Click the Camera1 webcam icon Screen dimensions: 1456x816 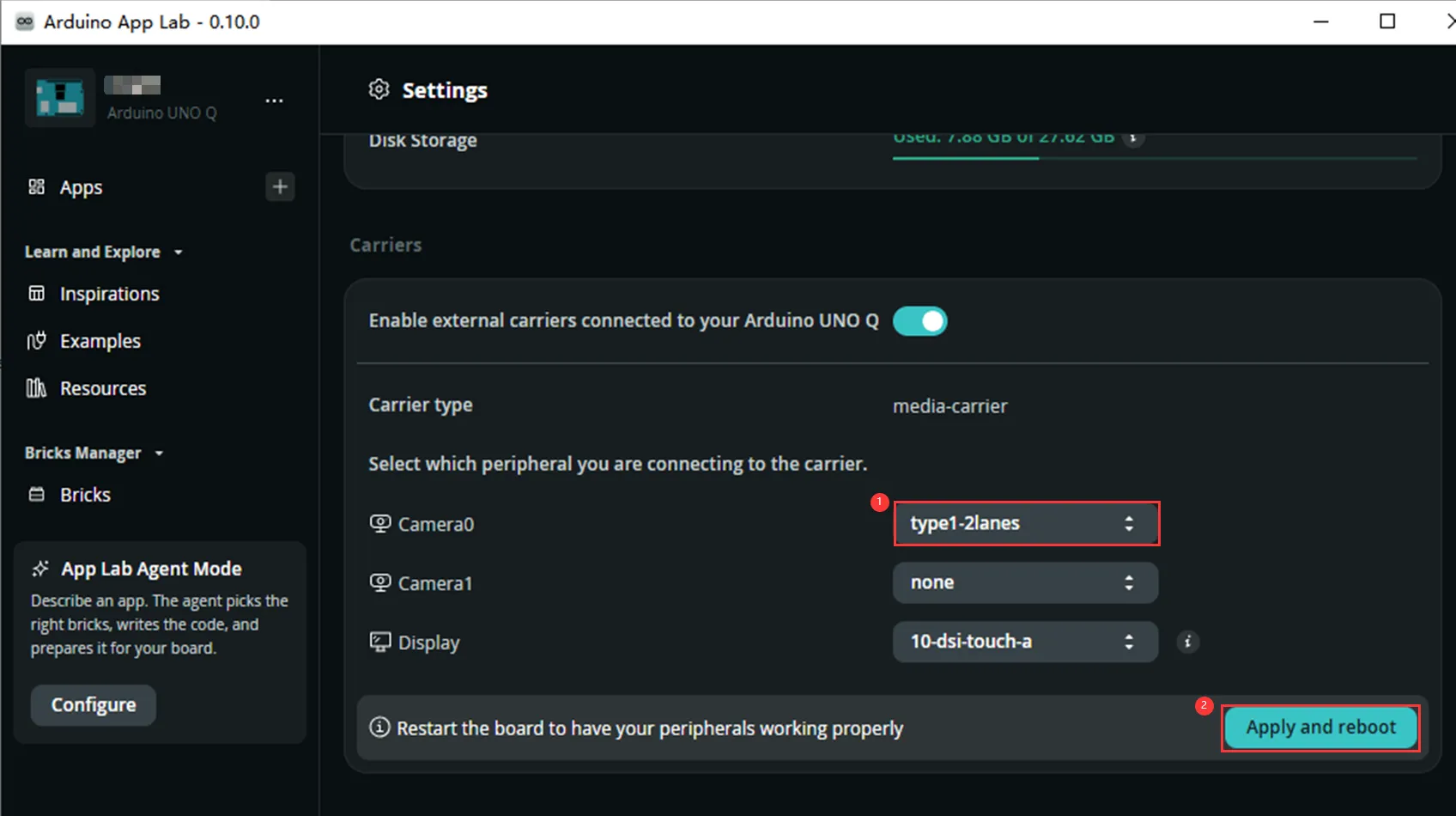point(380,582)
